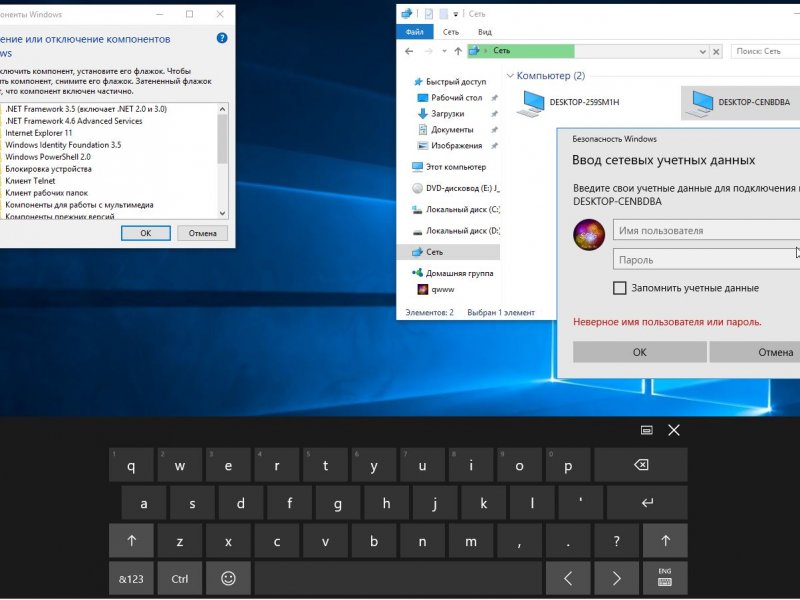Click the Сеть path in address bar
Viewport: 800px width, 600px height.
[502, 51]
